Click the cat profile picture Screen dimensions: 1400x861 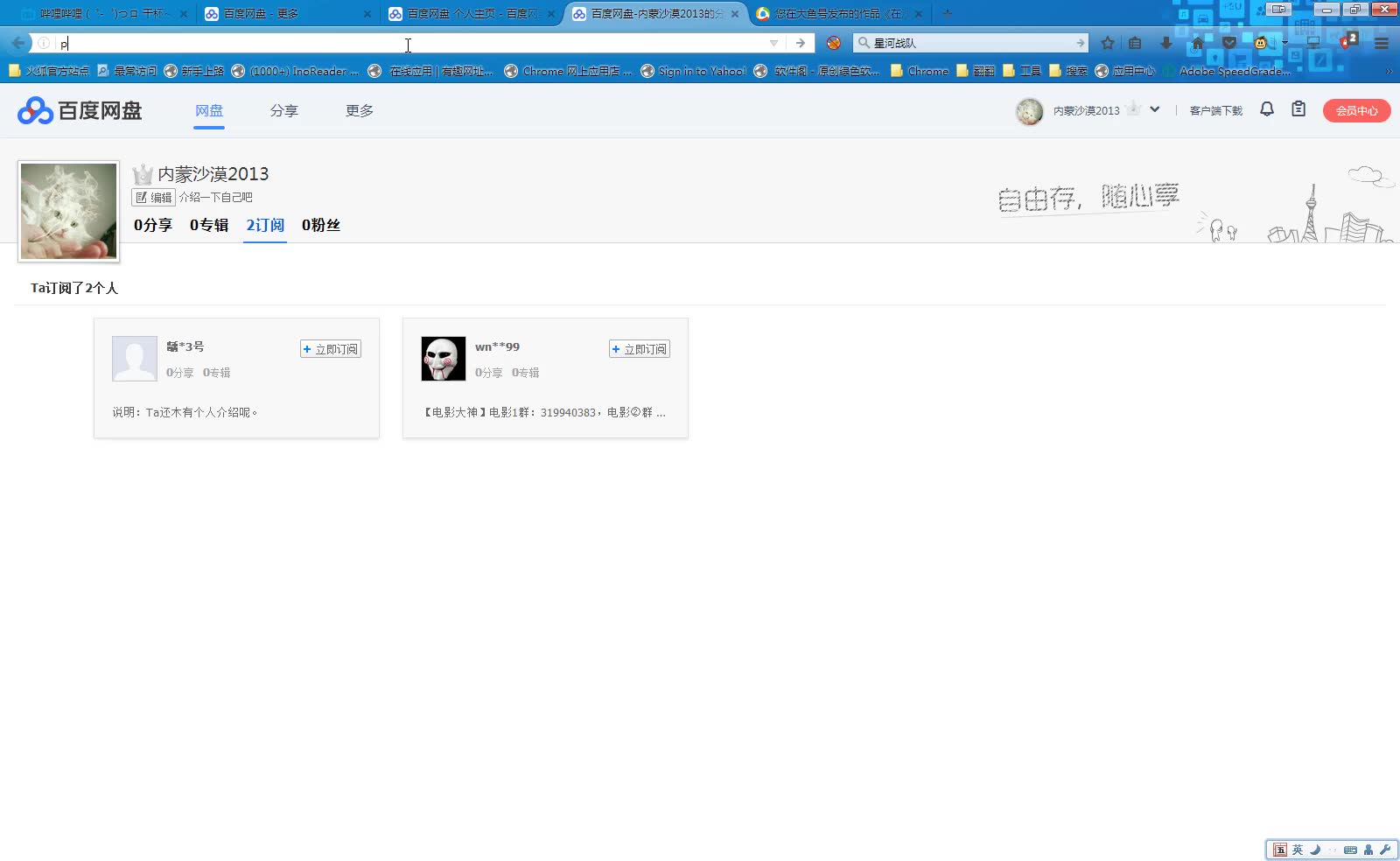tap(68, 211)
